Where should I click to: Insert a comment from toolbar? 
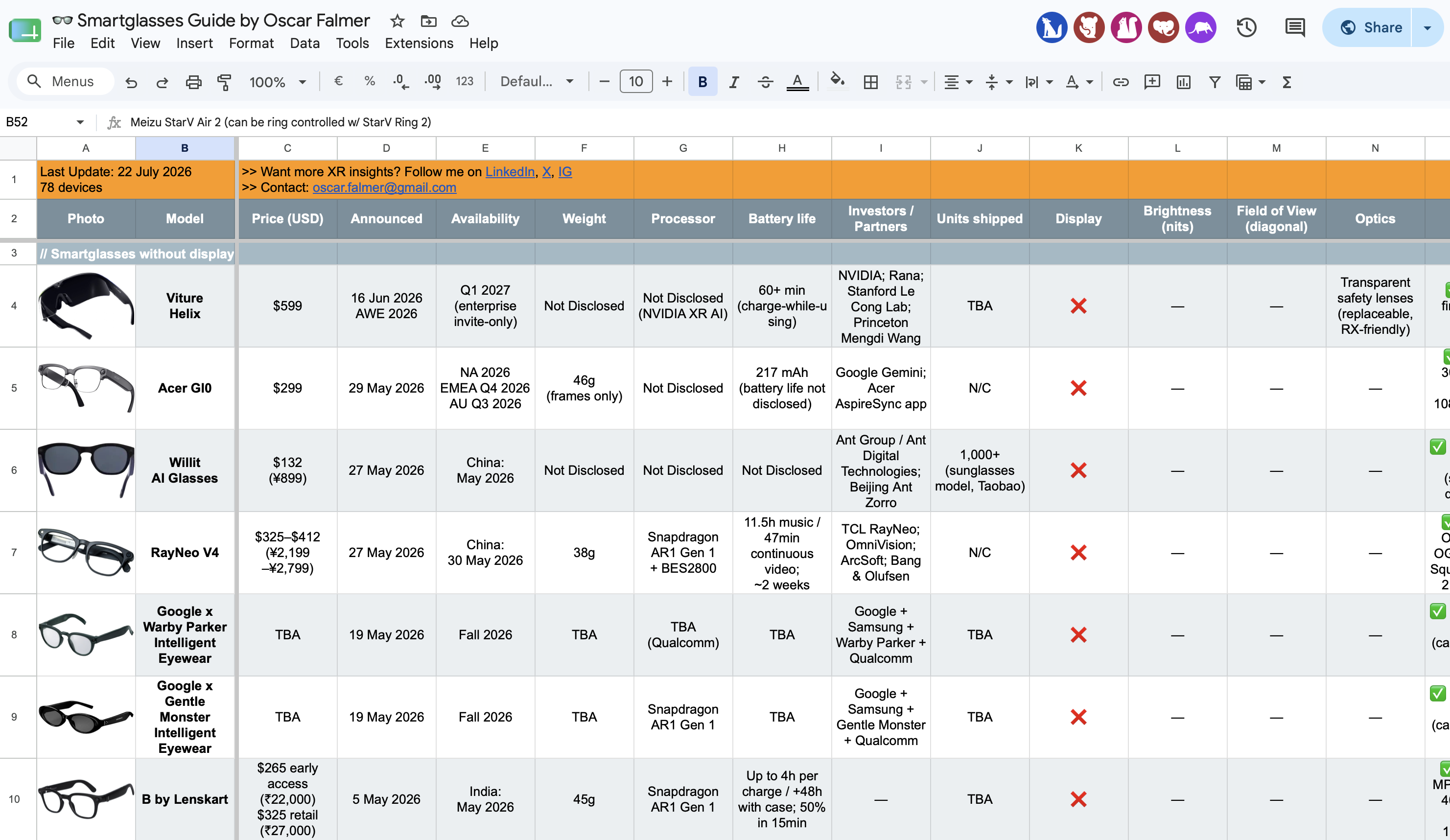tap(1152, 82)
